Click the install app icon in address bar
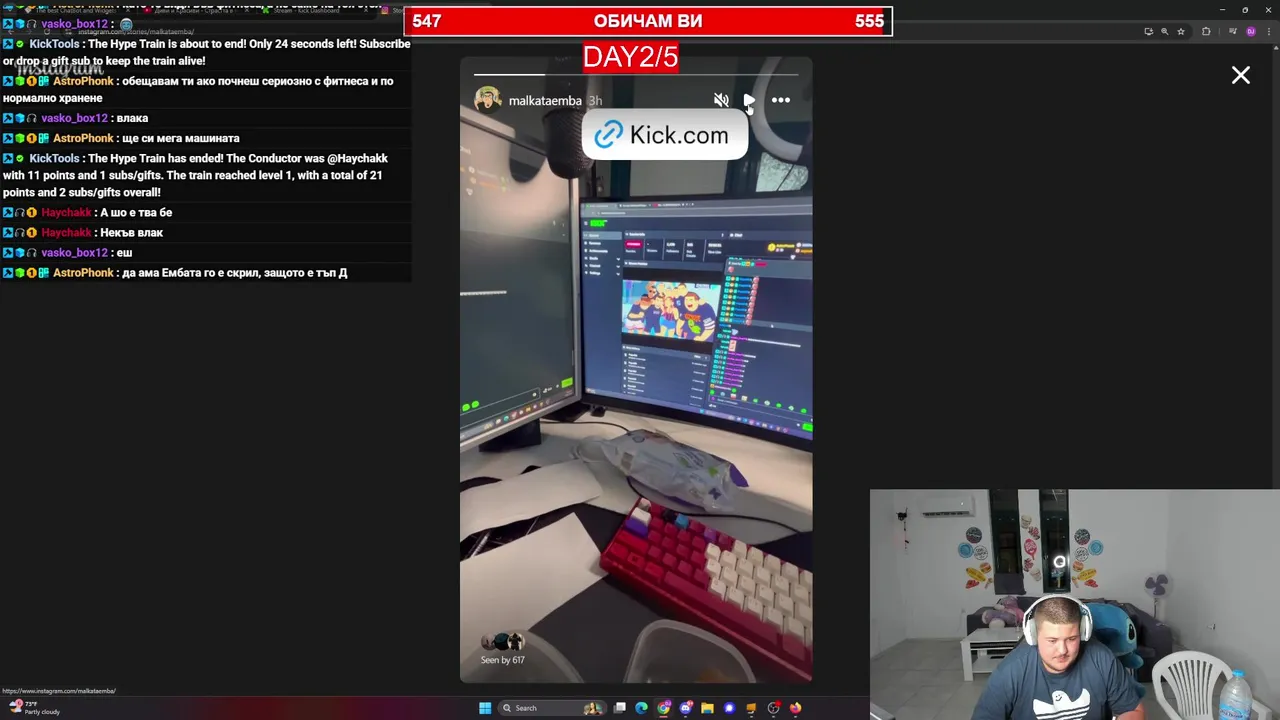Viewport: 1280px width, 720px height. 1149,31
